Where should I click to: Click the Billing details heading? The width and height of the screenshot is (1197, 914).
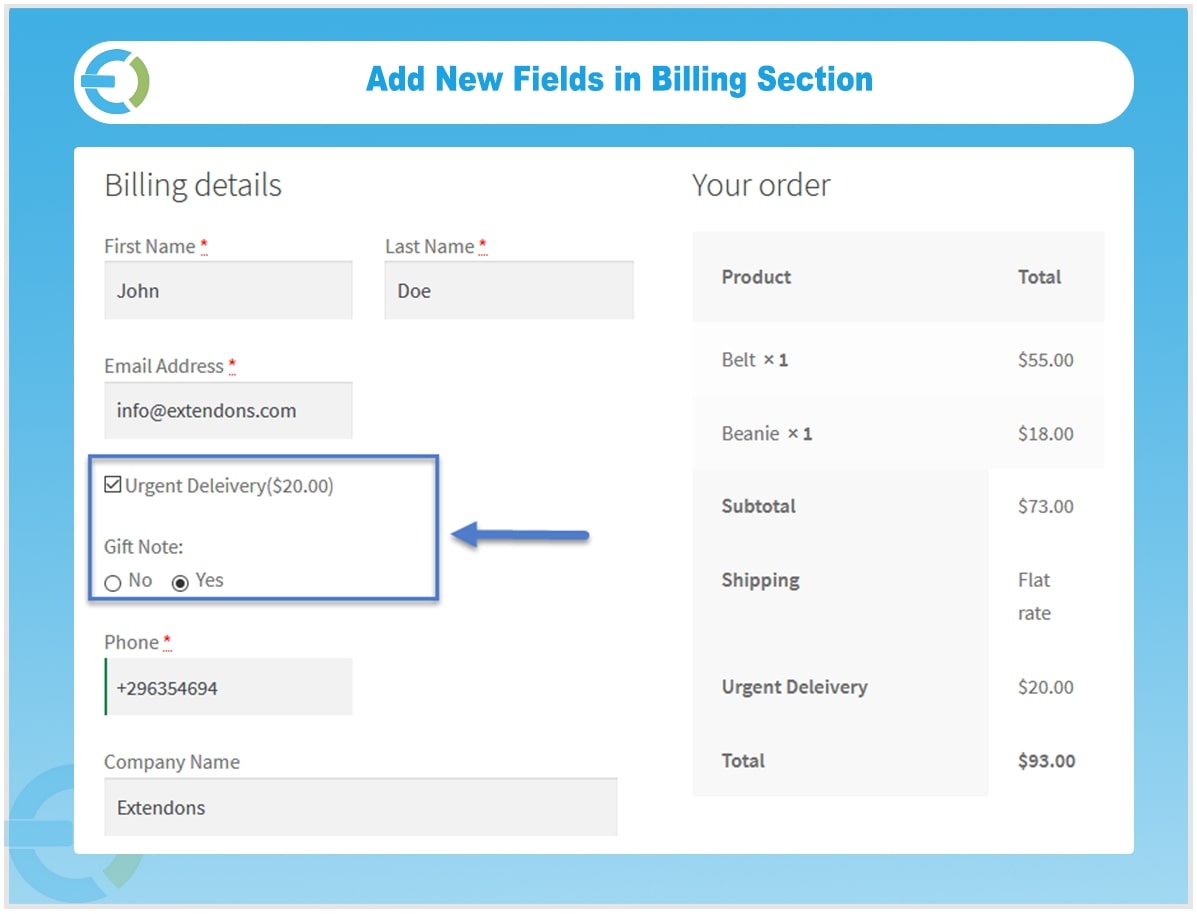(193, 185)
